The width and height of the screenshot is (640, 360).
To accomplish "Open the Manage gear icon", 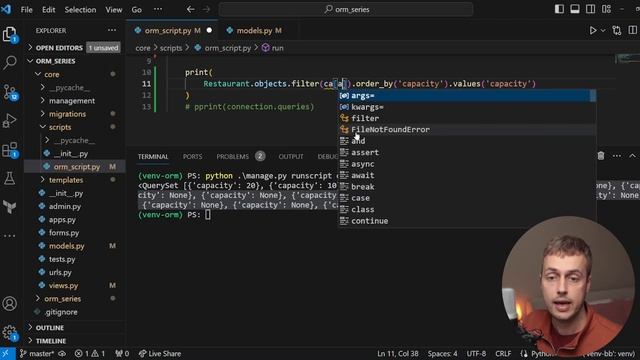I will point(9,333).
